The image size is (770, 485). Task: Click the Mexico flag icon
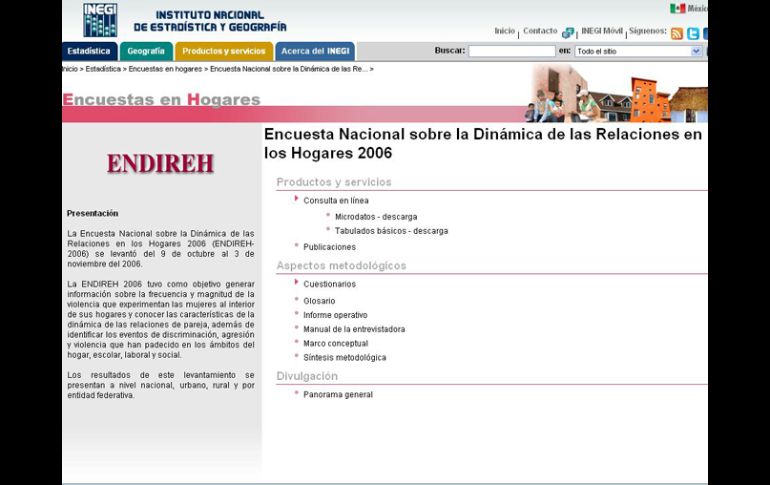(x=677, y=8)
